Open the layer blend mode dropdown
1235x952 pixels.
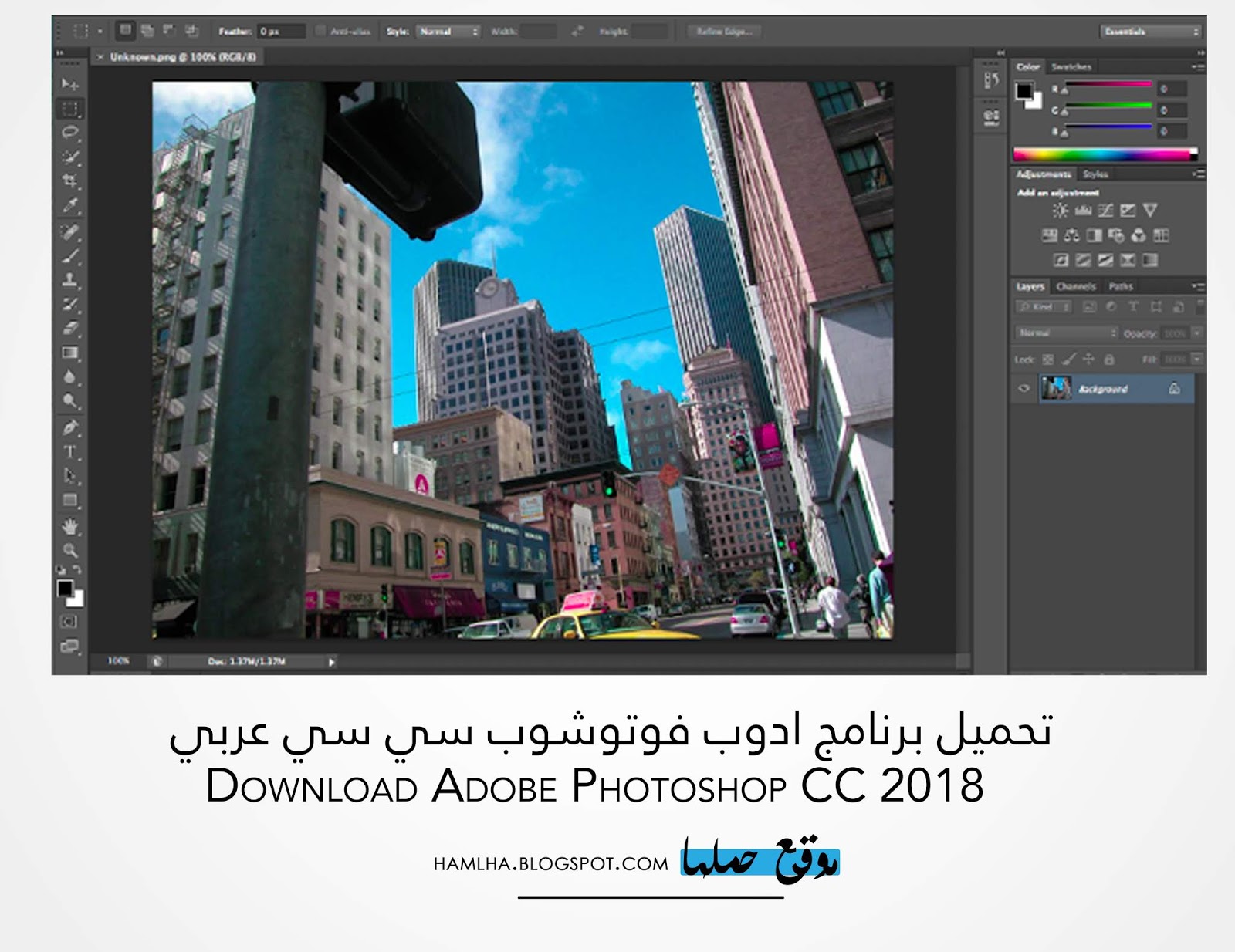click(x=1066, y=333)
